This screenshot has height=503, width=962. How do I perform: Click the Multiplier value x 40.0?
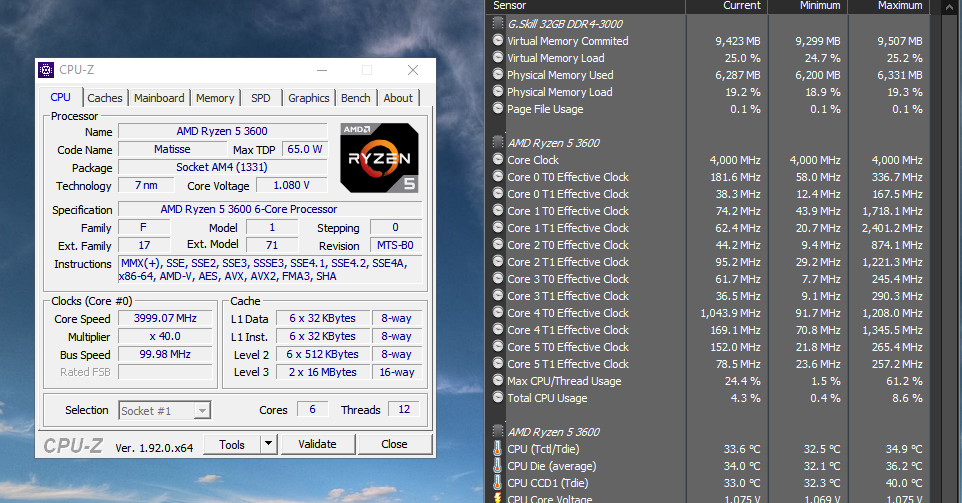pos(165,336)
